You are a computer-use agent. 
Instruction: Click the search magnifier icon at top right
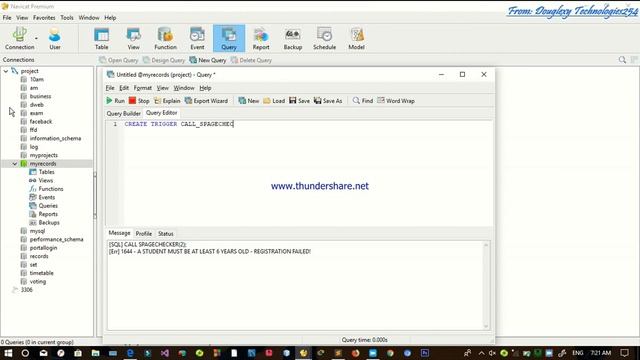pyautogui.click(x=622, y=60)
